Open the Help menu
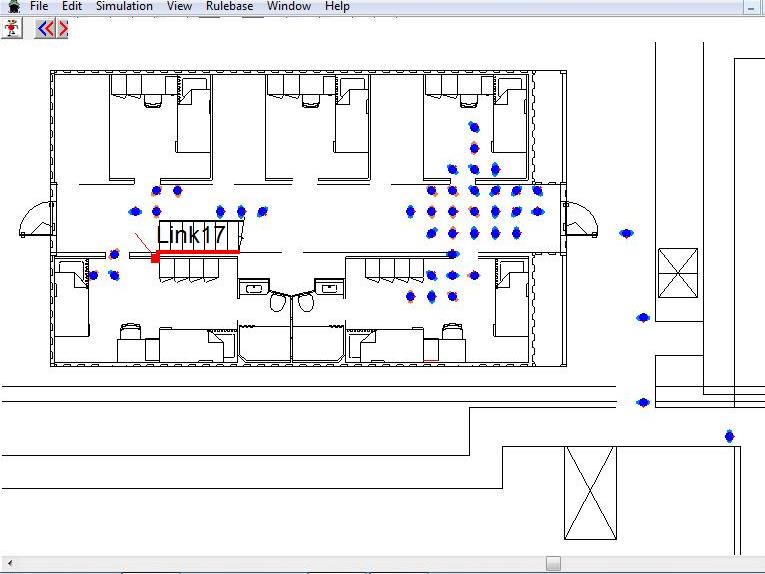The height and width of the screenshot is (574, 765). [337, 6]
